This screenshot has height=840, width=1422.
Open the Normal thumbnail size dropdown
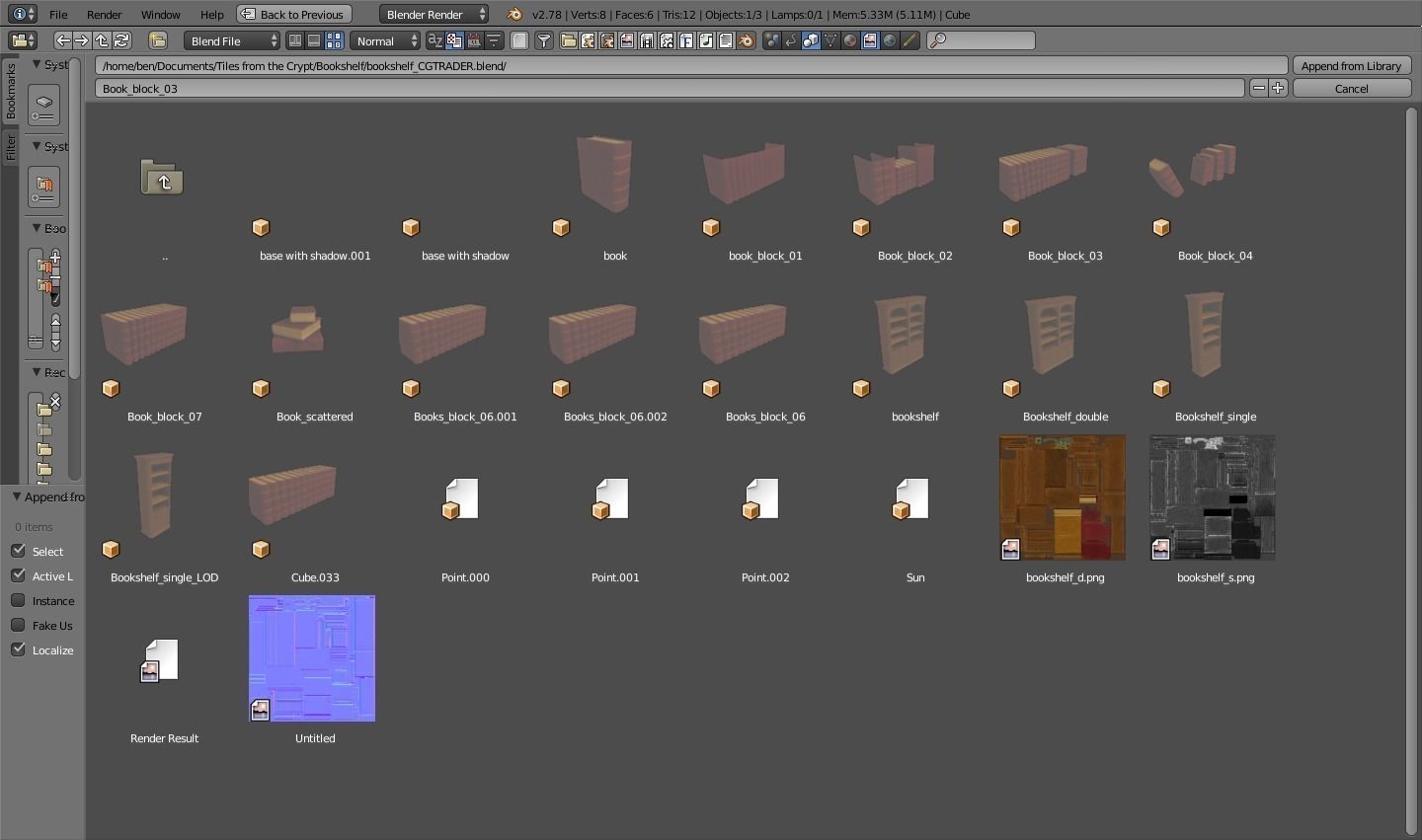(385, 40)
